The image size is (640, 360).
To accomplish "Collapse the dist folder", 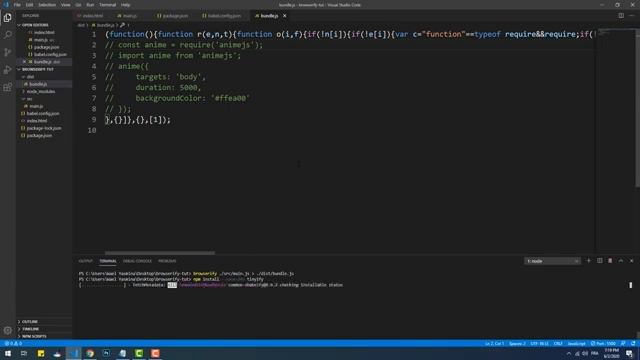I will coord(30,77).
